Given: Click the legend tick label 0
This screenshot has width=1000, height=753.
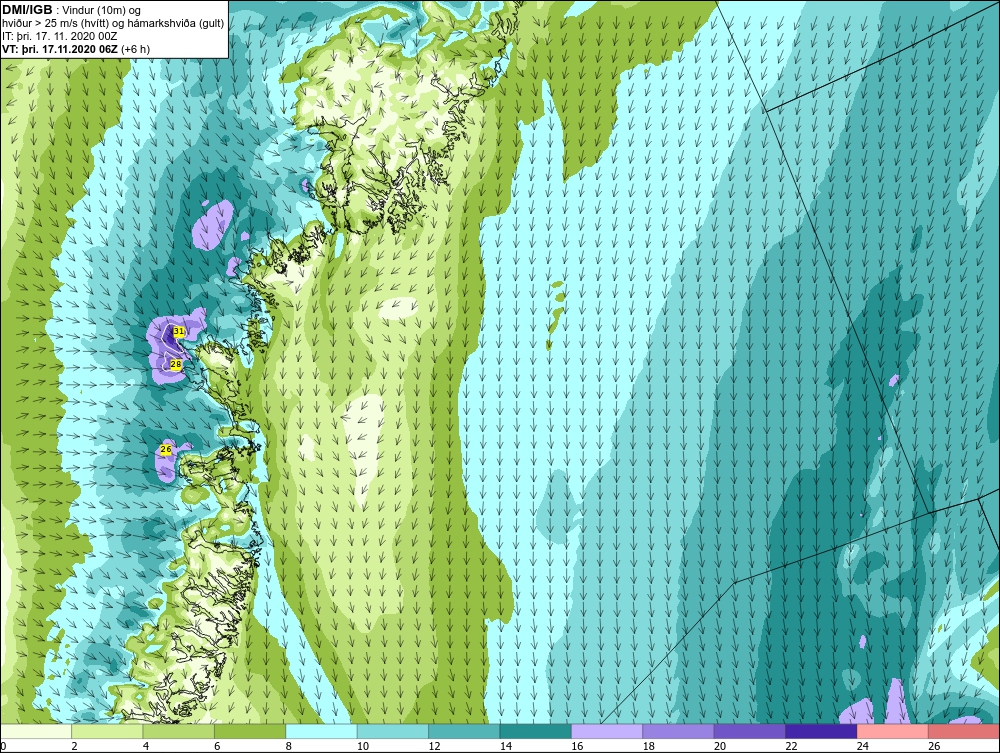Looking at the screenshot, I should click(3, 746).
